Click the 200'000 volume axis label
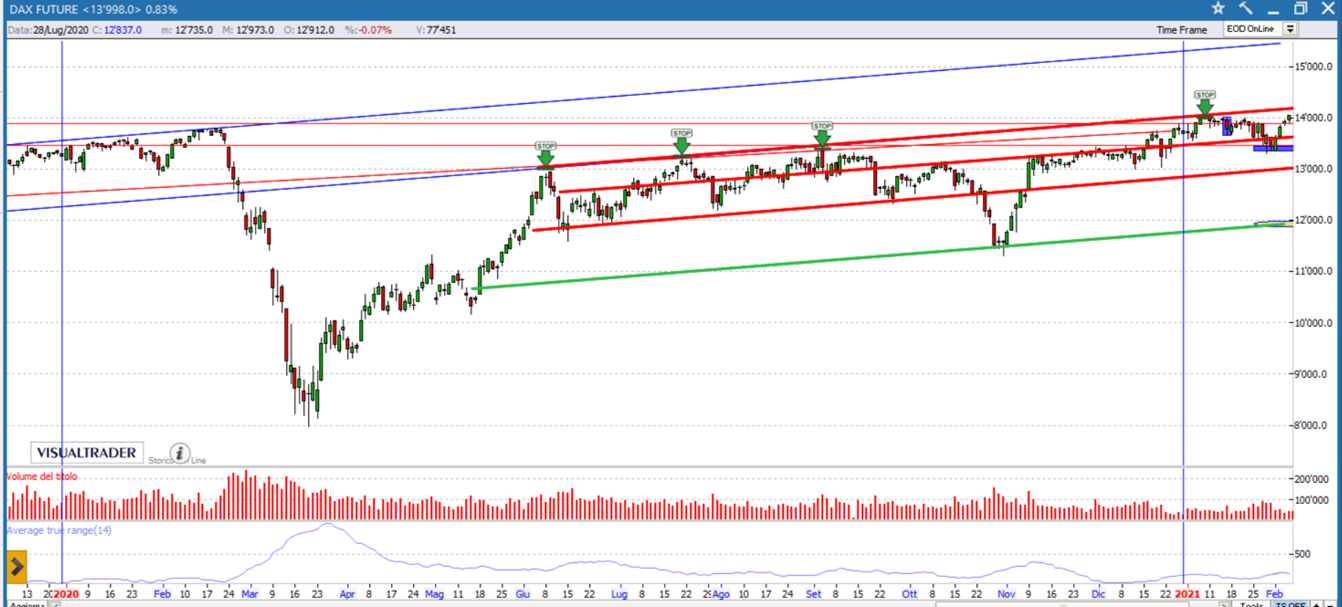 click(x=1310, y=479)
